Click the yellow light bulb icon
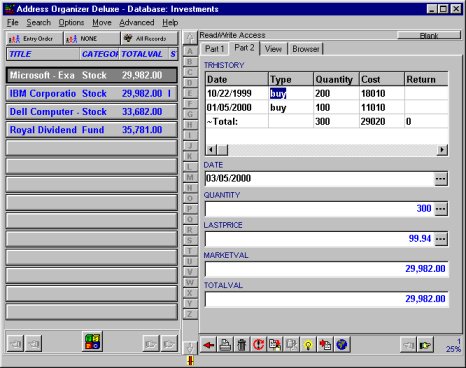466x368 pixels. [308, 345]
